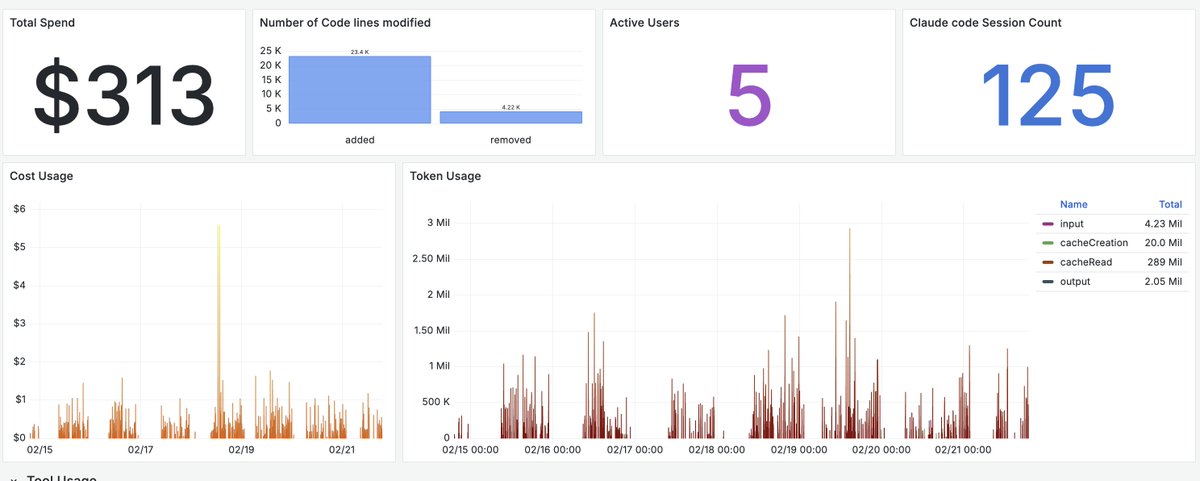Toggle the cacheCreation series in legend
The image size is (1200, 481).
pyautogui.click(x=1094, y=243)
